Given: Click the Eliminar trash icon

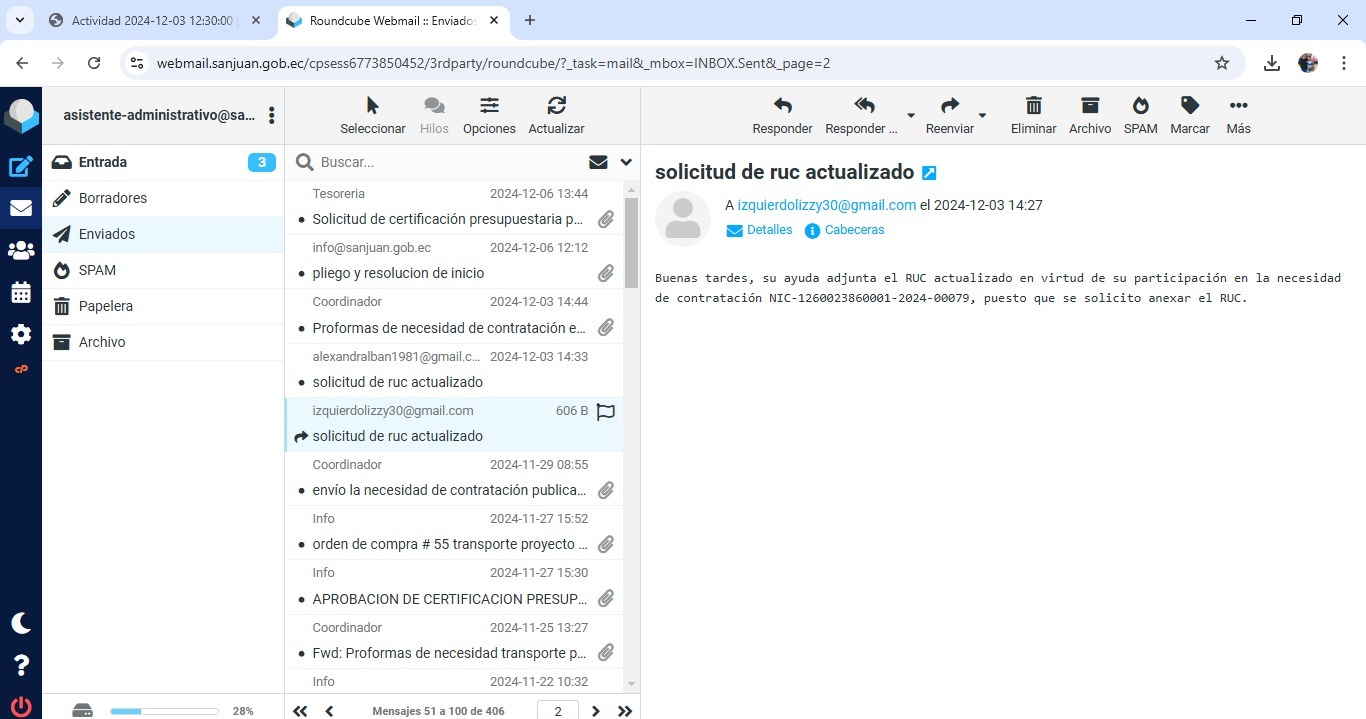Looking at the screenshot, I should coord(1033,106).
